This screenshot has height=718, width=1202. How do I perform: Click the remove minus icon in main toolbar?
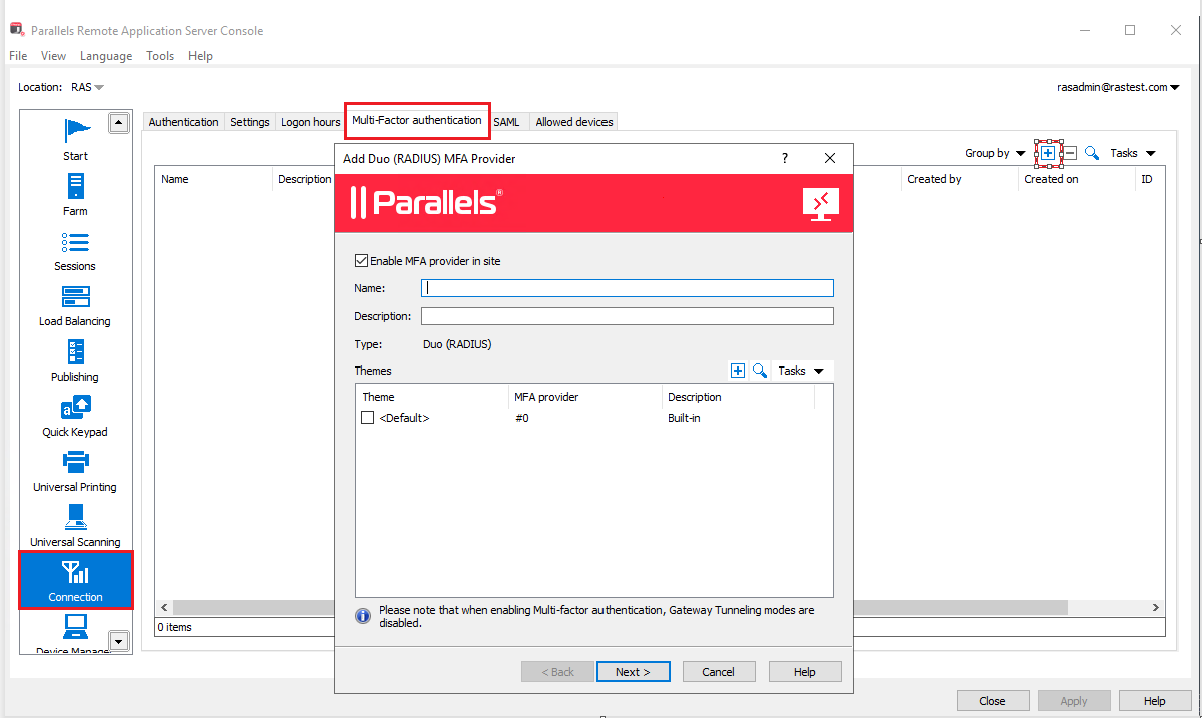pos(1069,153)
